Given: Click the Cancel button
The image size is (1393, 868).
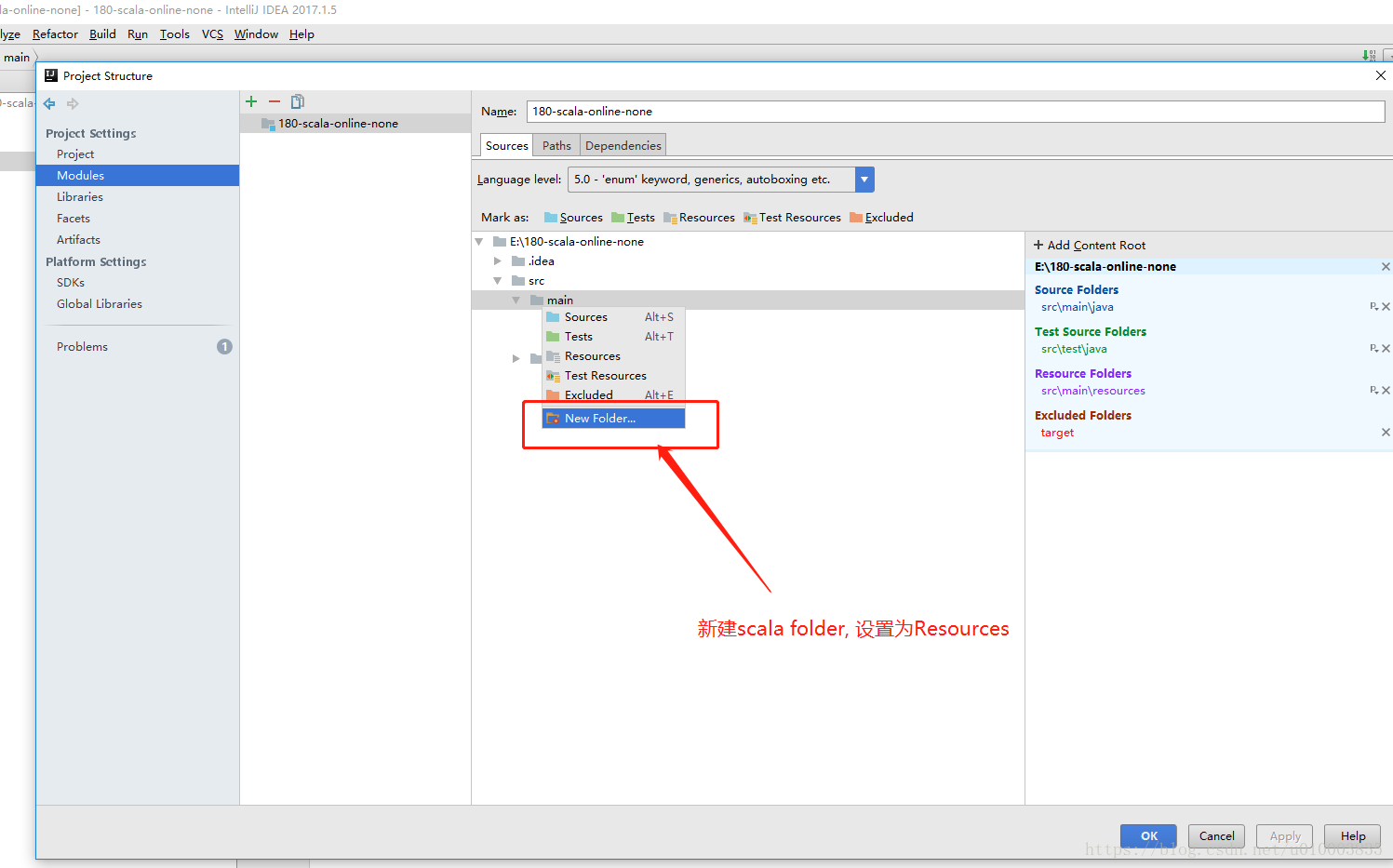Looking at the screenshot, I should click(x=1216, y=836).
